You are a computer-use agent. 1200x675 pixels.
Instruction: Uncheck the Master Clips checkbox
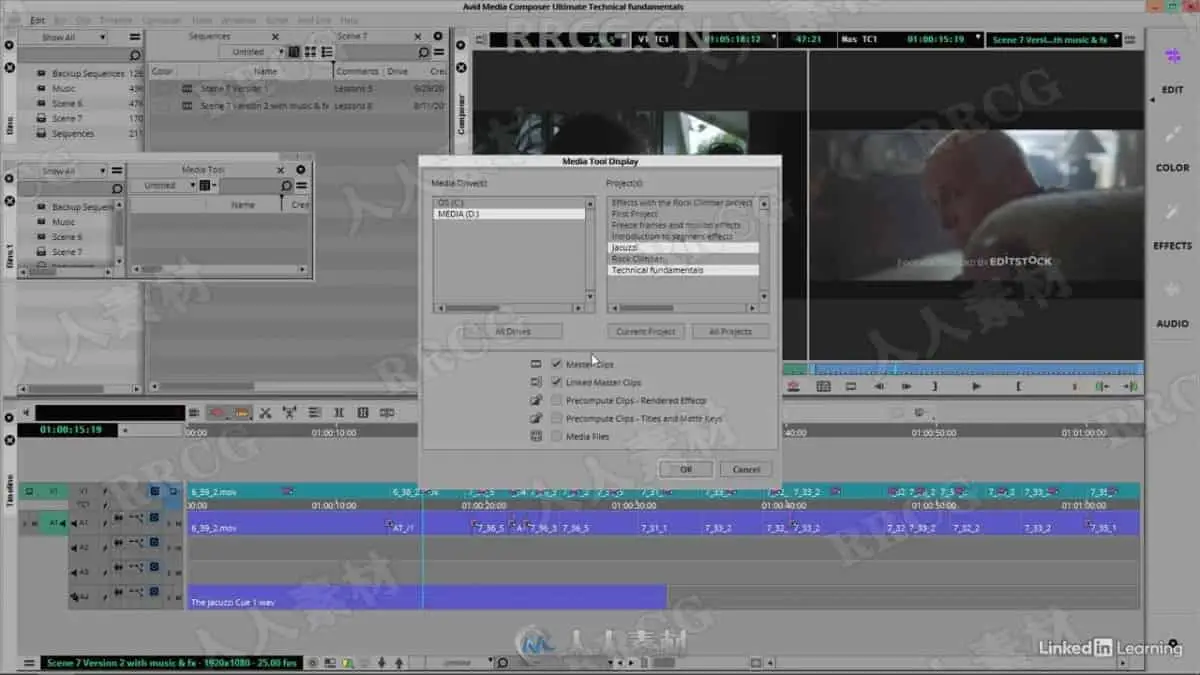click(557, 364)
